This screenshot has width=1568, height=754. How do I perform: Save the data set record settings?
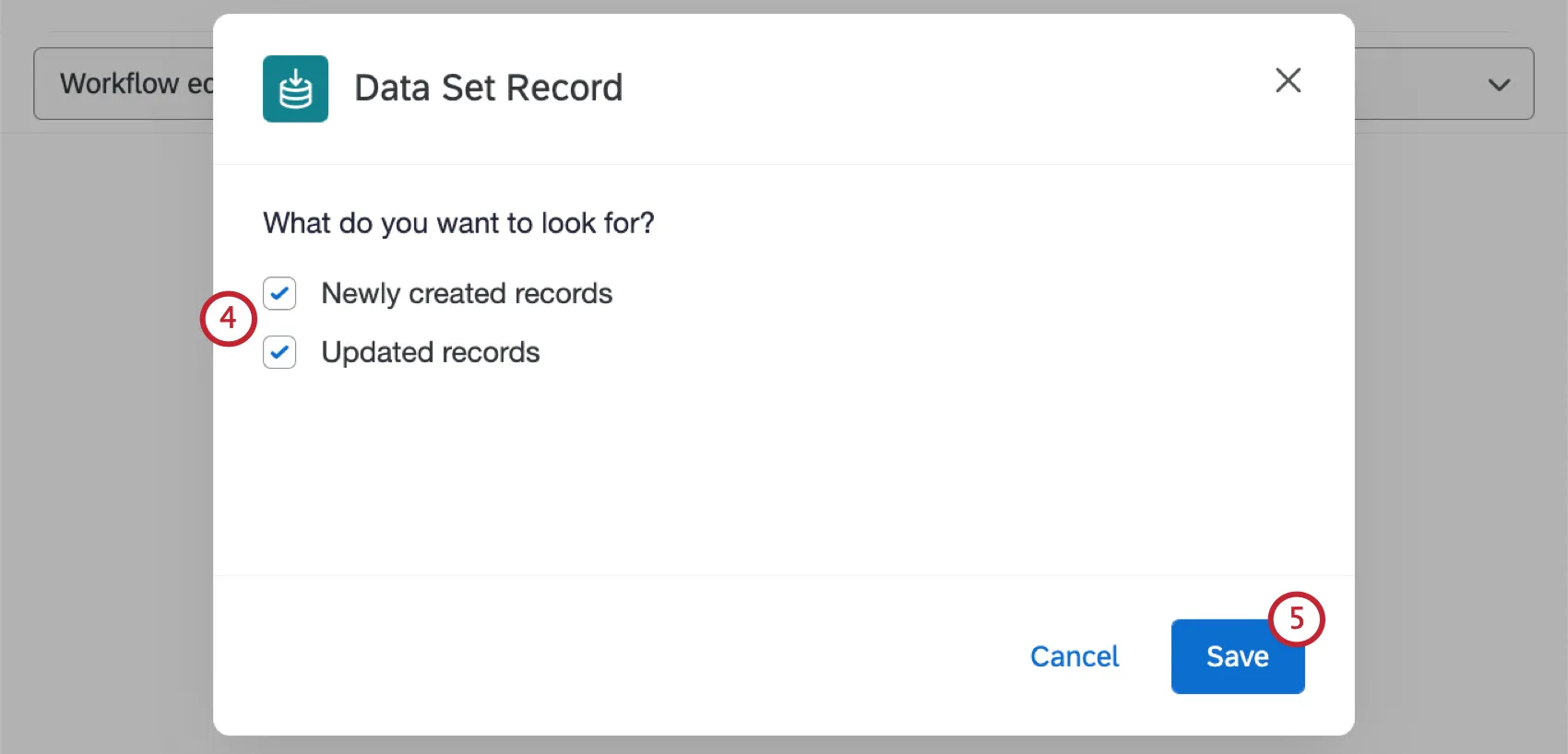pyautogui.click(x=1237, y=656)
